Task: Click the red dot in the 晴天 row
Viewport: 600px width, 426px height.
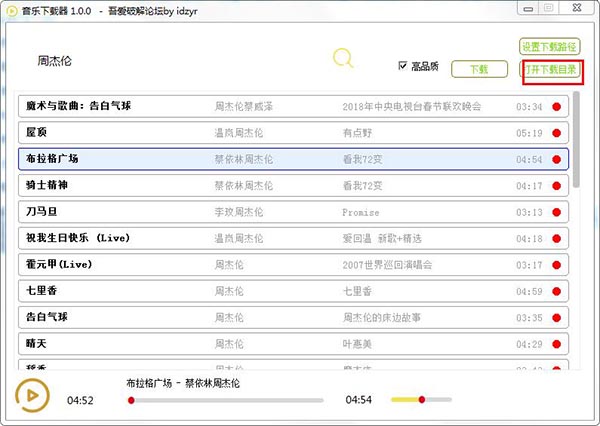Action: (556, 344)
